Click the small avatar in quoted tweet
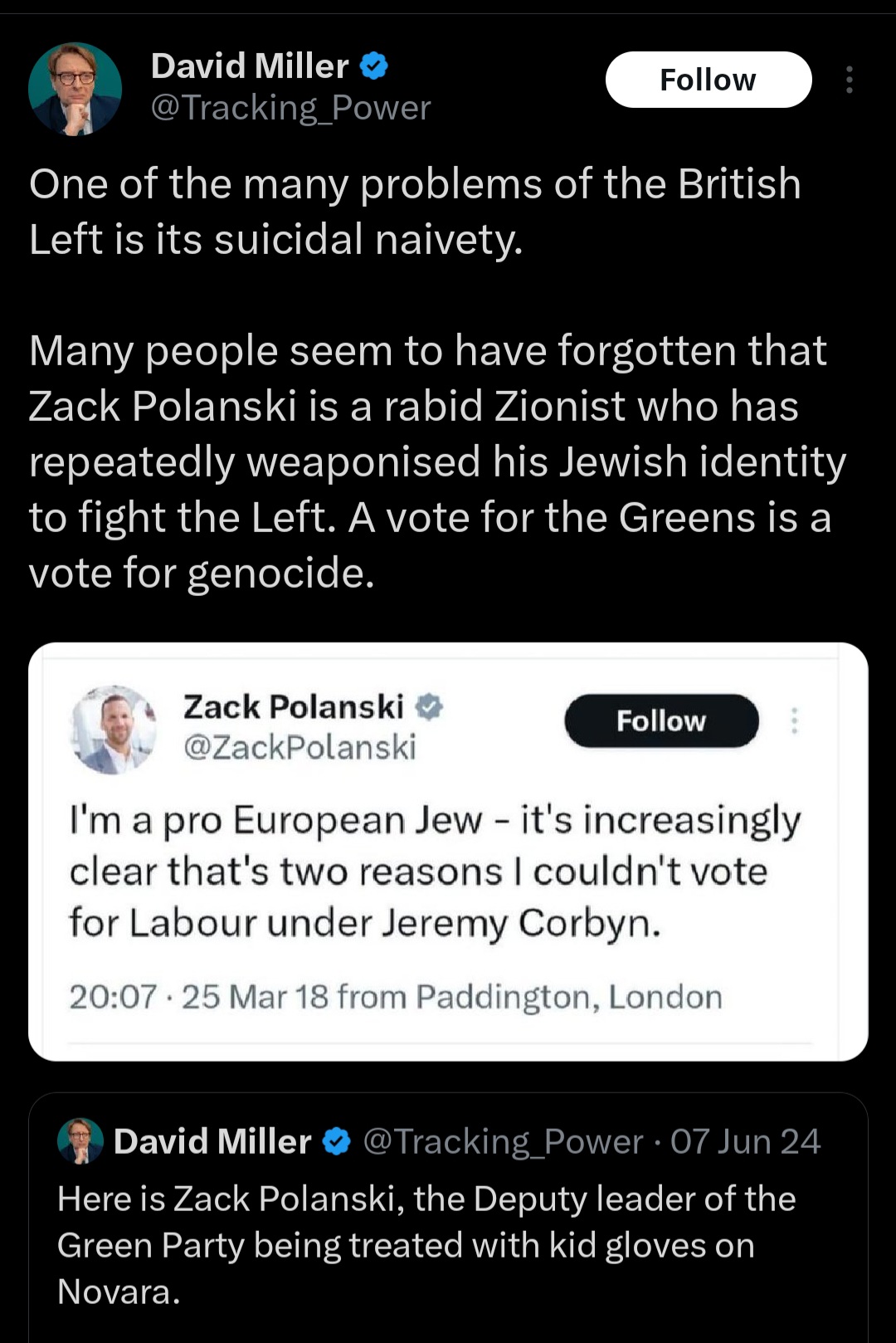 tap(80, 1141)
